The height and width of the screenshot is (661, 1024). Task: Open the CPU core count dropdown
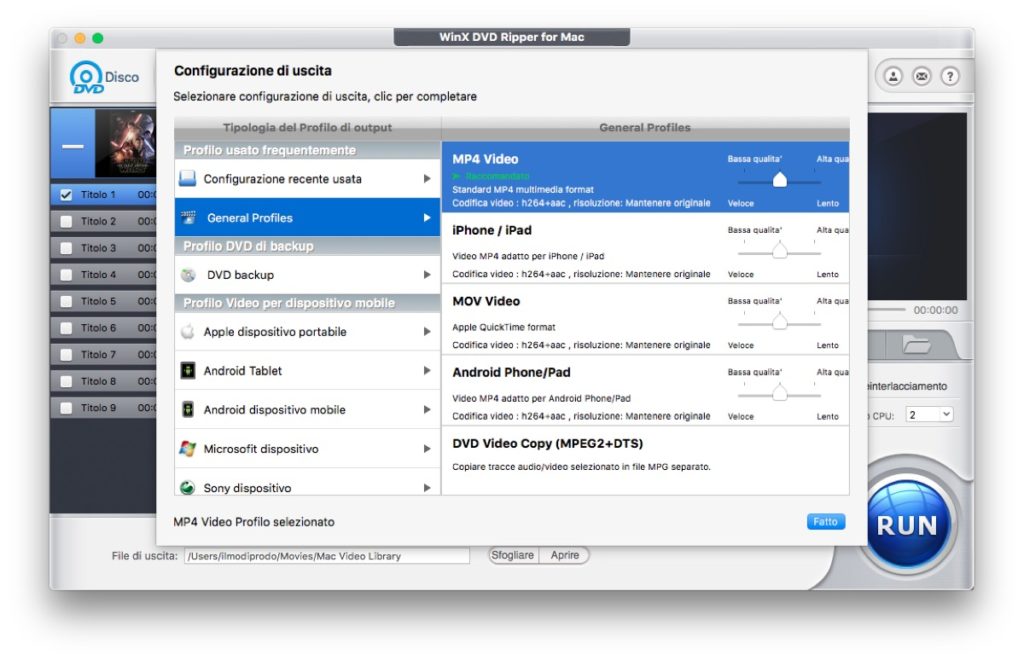tap(929, 415)
